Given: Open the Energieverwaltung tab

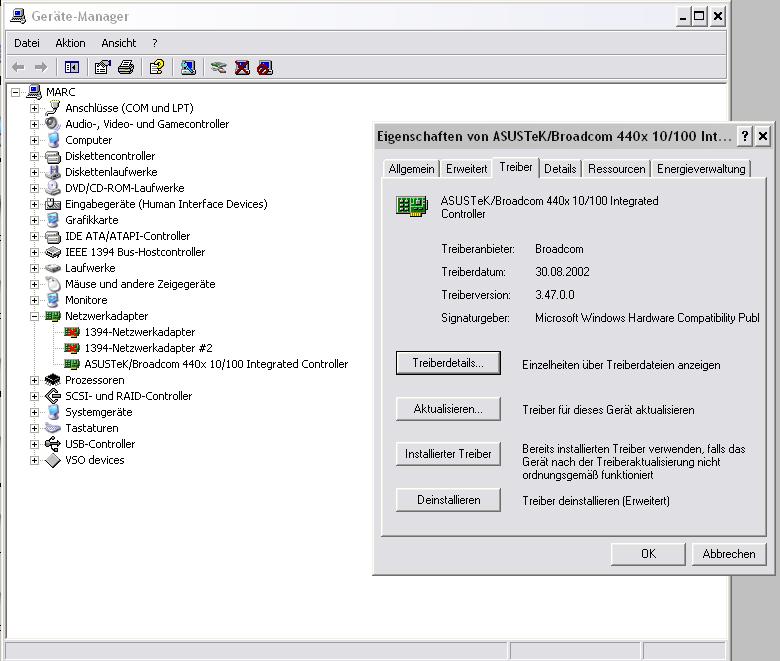Looking at the screenshot, I should (700, 169).
